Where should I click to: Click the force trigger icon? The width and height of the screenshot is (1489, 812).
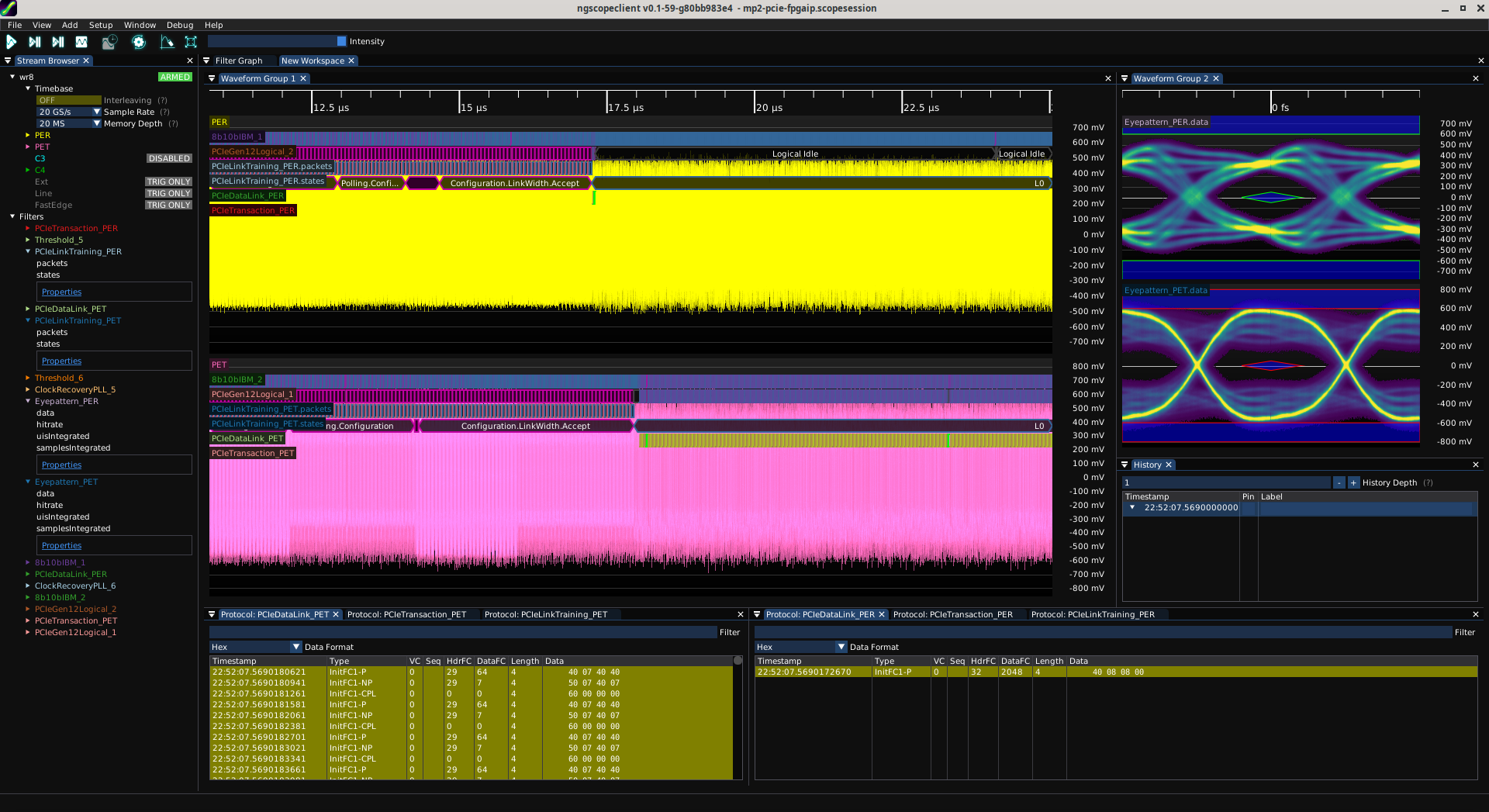(58, 42)
